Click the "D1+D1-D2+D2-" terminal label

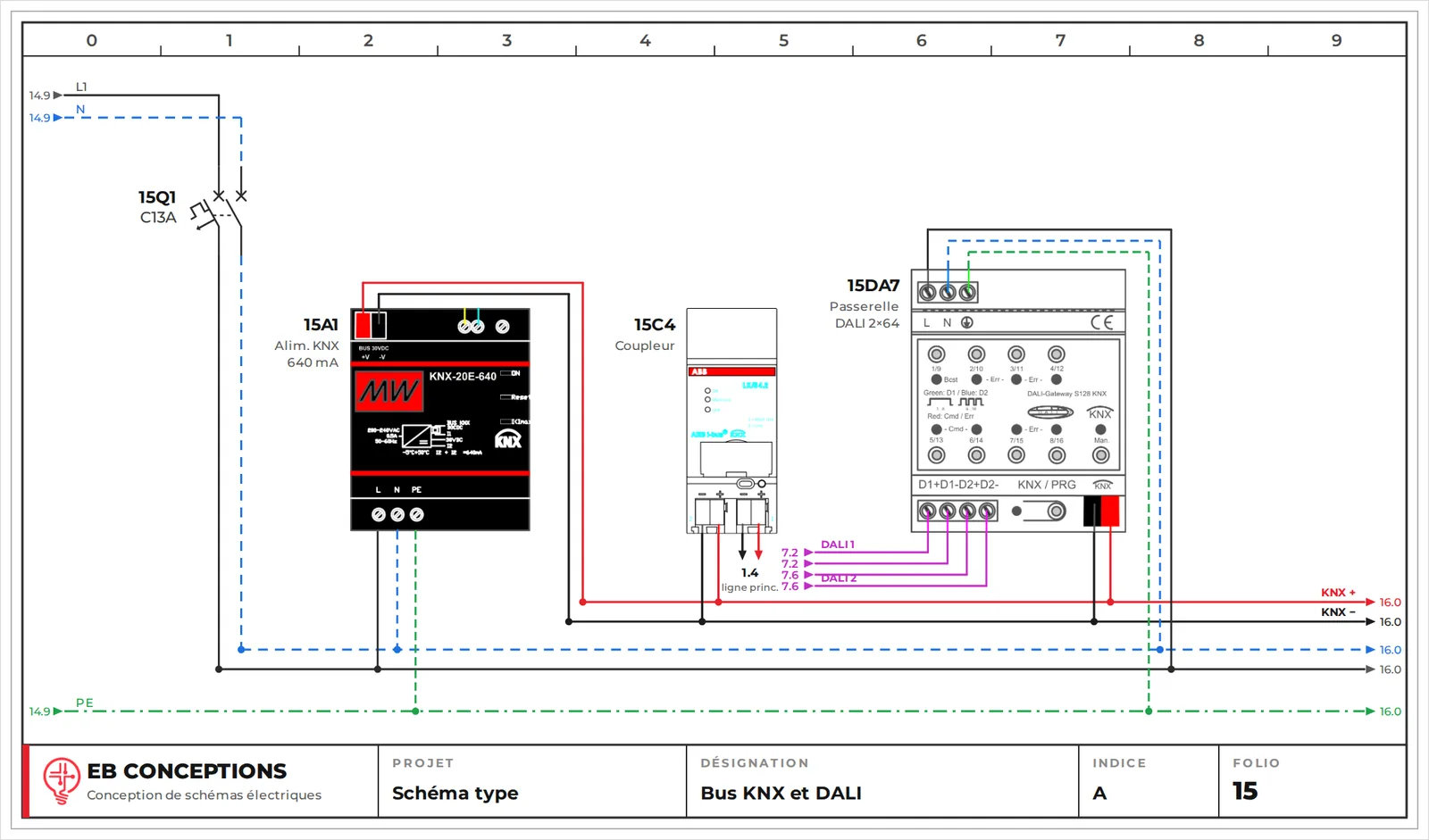pos(958,485)
